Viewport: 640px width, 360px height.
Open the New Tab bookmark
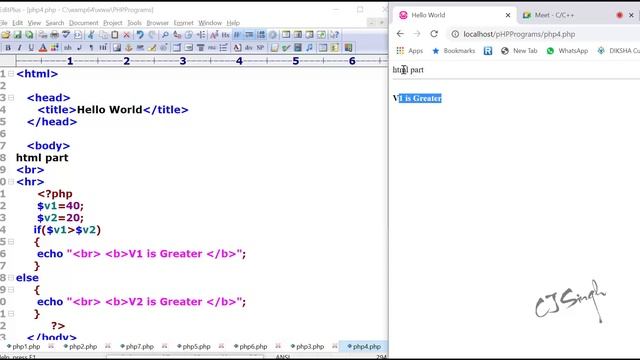[x=519, y=51]
